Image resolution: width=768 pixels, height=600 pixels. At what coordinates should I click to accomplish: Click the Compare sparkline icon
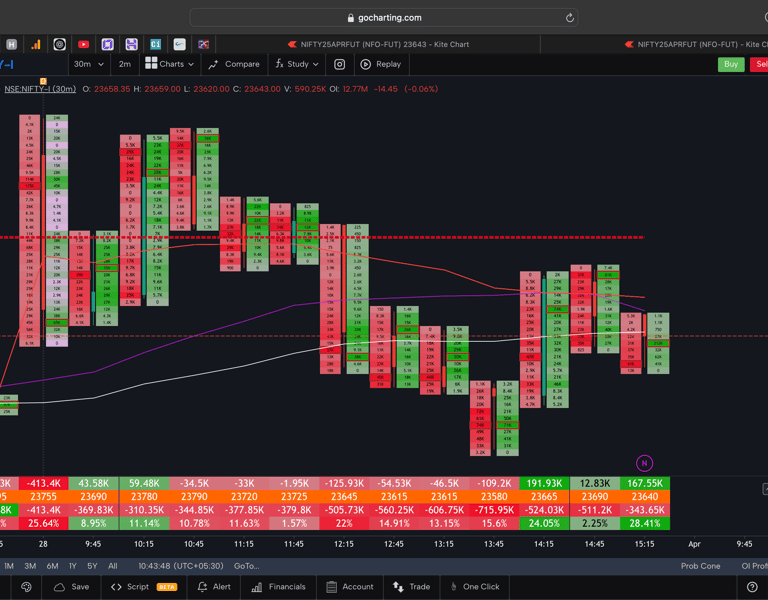(213, 65)
